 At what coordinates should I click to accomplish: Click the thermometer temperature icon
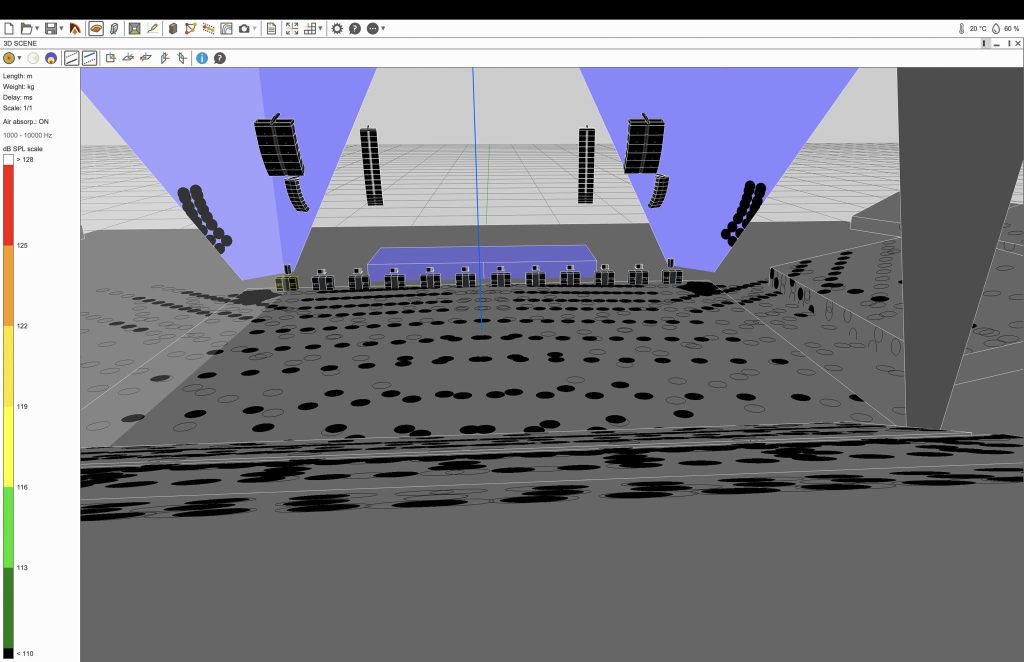coord(961,29)
